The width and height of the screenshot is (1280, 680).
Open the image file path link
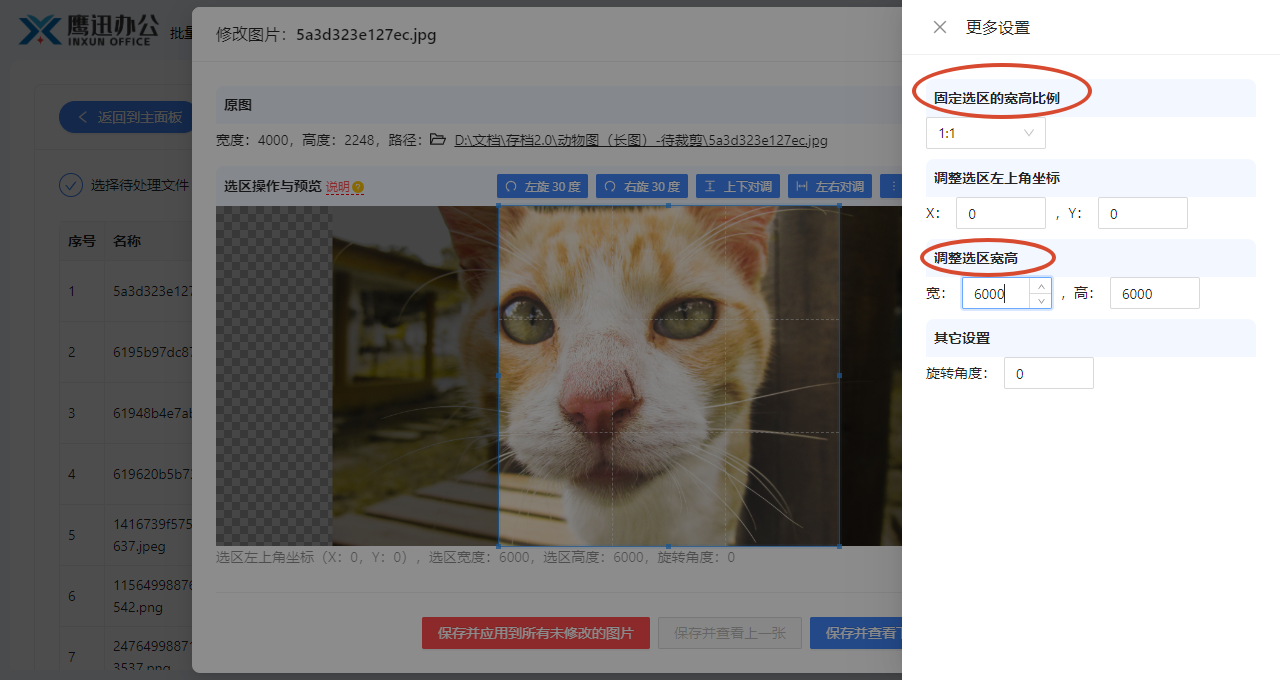[641, 141]
